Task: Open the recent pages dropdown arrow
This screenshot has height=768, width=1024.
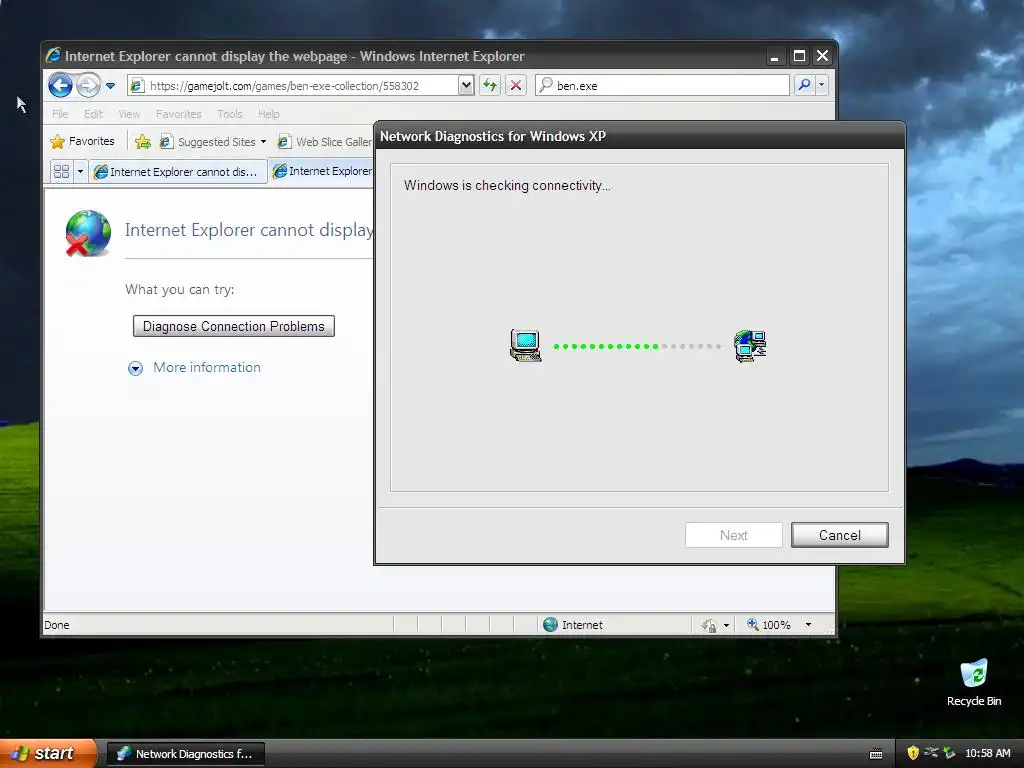Action: pyautogui.click(x=110, y=86)
